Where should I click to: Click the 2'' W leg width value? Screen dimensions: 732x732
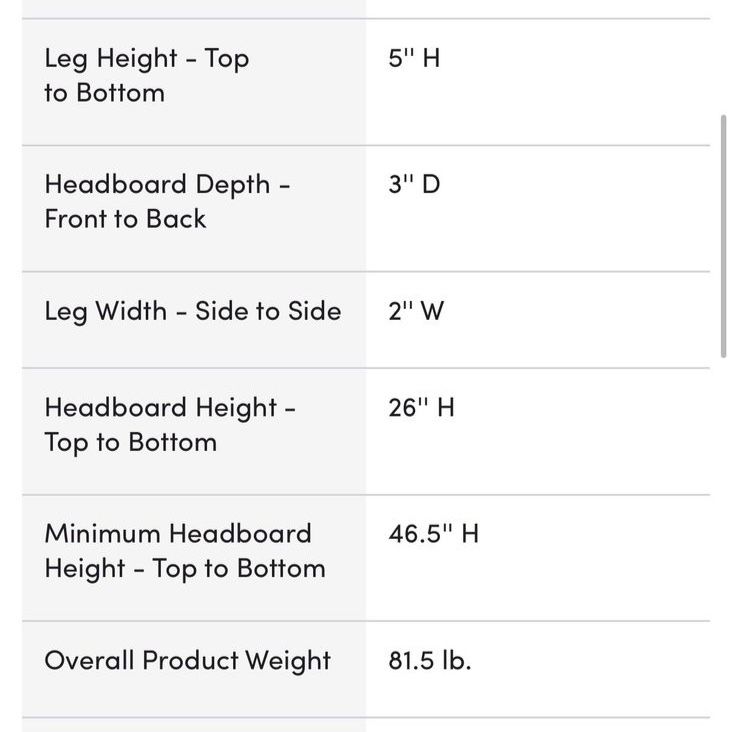(x=416, y=311)
